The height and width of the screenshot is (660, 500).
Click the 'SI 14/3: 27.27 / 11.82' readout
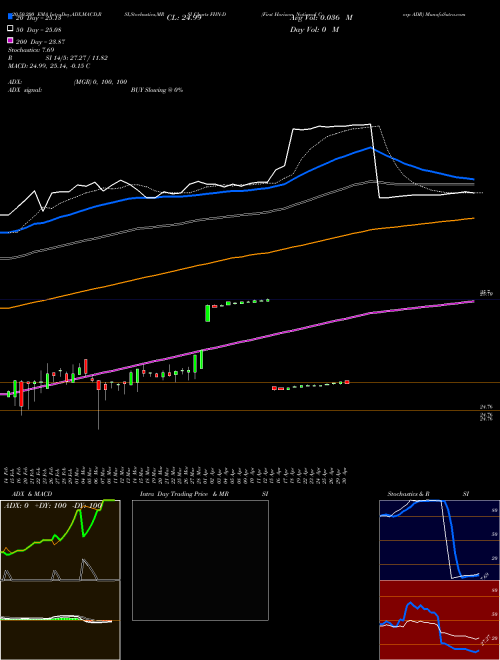77,58
